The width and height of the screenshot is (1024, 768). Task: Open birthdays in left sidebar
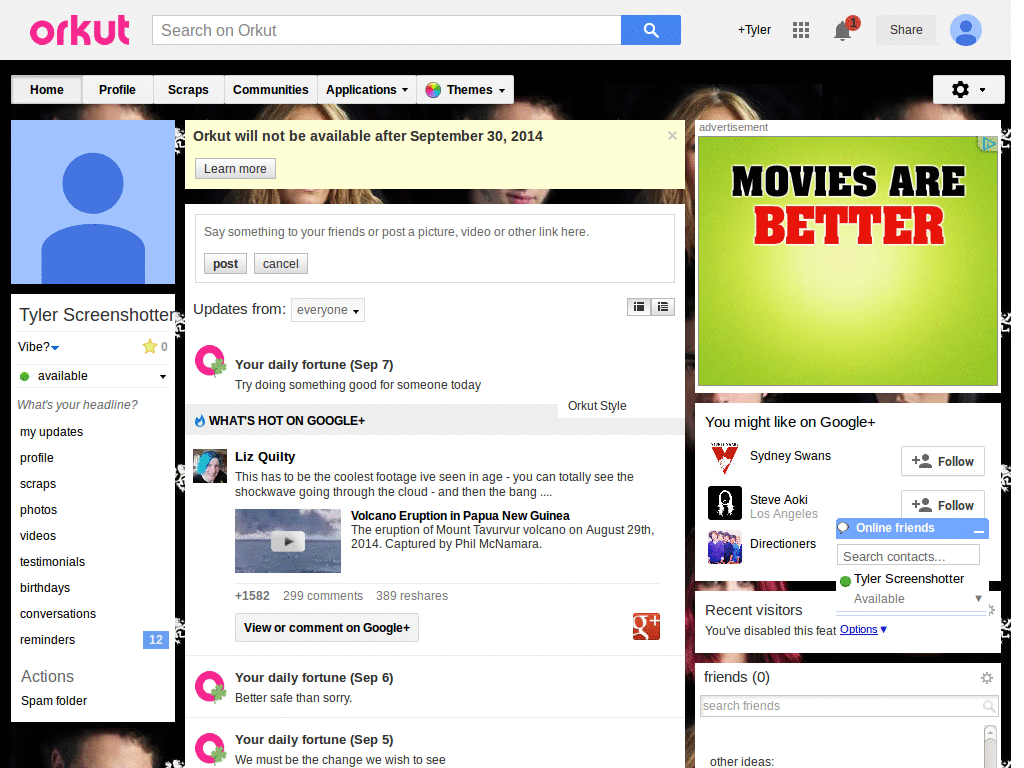coord(45,588)
